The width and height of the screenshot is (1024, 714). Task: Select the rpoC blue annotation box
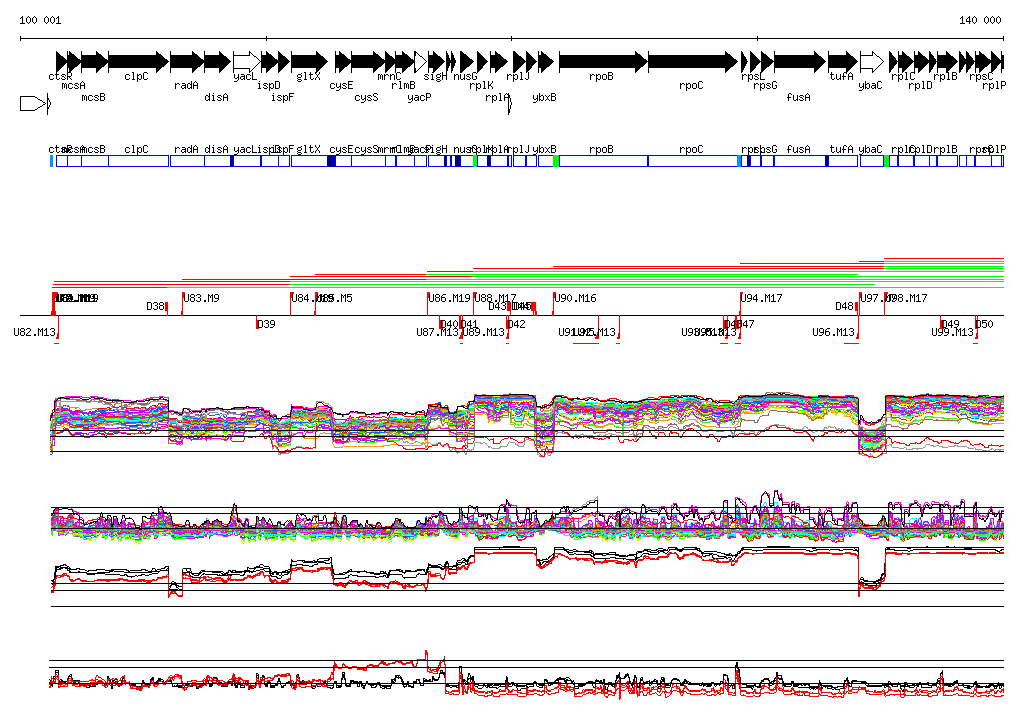pyautogui.click(x=693, y=161)
